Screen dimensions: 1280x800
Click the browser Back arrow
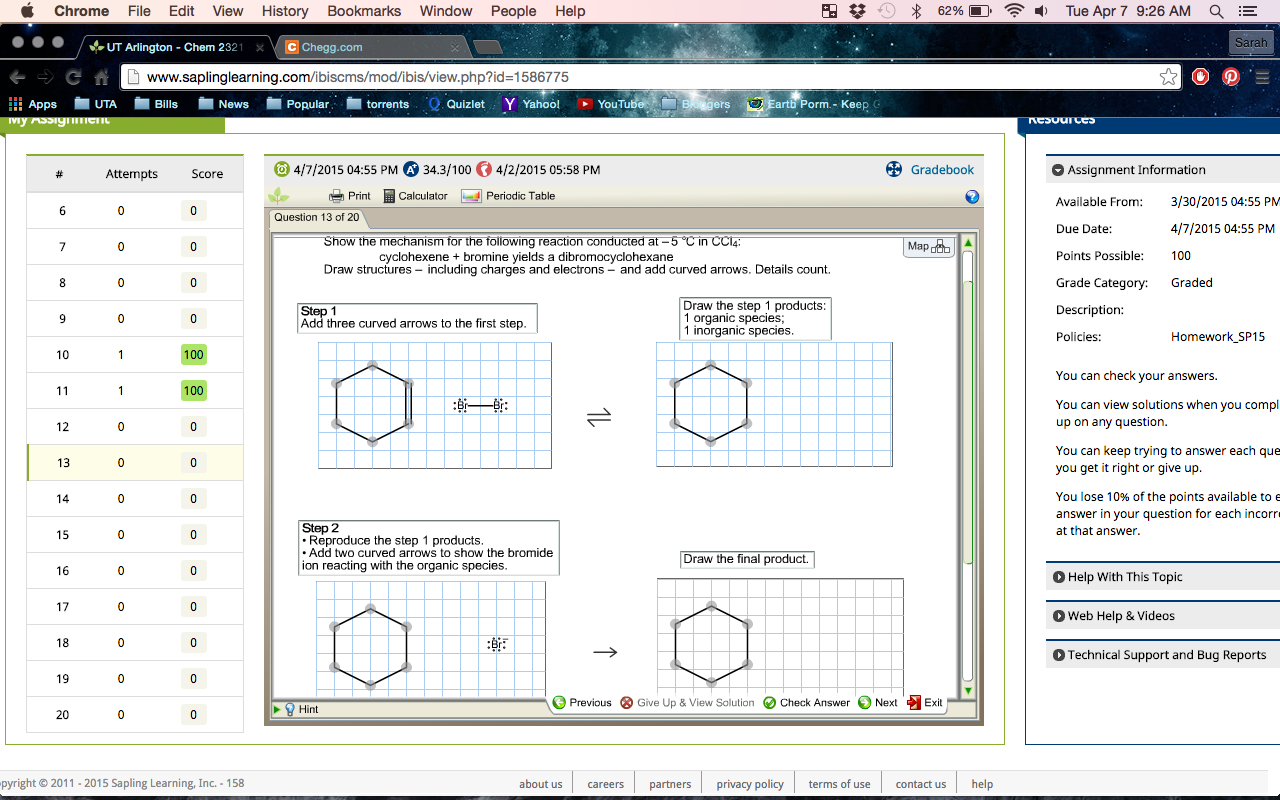(17, 77)
